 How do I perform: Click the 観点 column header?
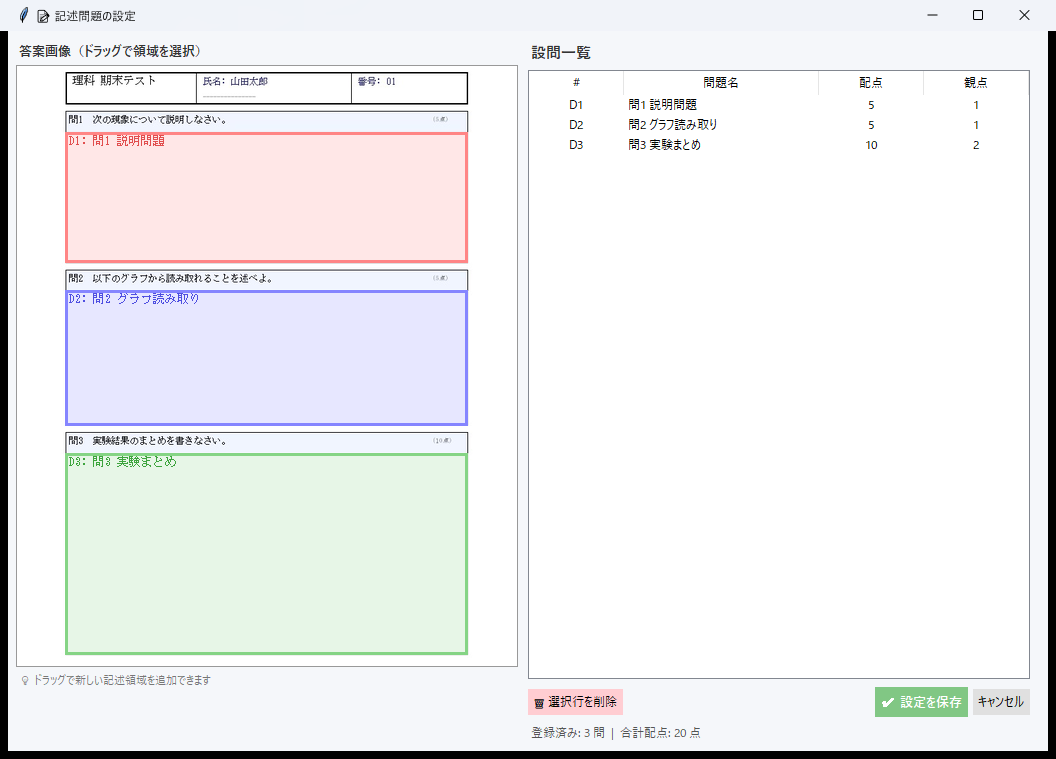coord(975,83)
